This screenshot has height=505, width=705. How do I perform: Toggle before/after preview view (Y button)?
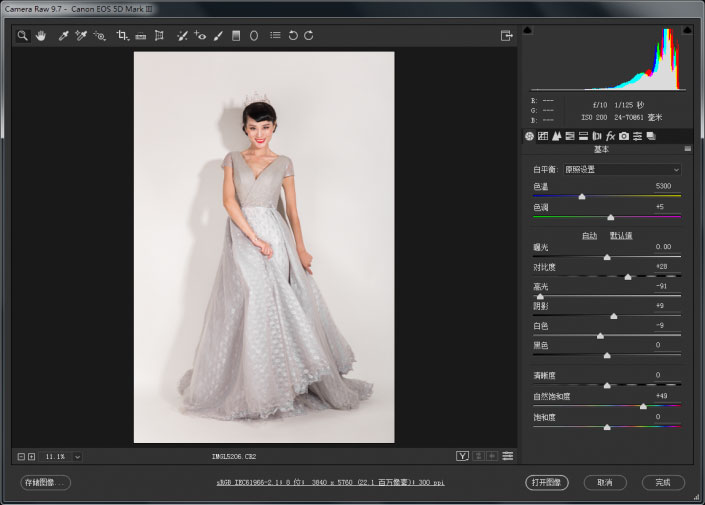[462, 456]
